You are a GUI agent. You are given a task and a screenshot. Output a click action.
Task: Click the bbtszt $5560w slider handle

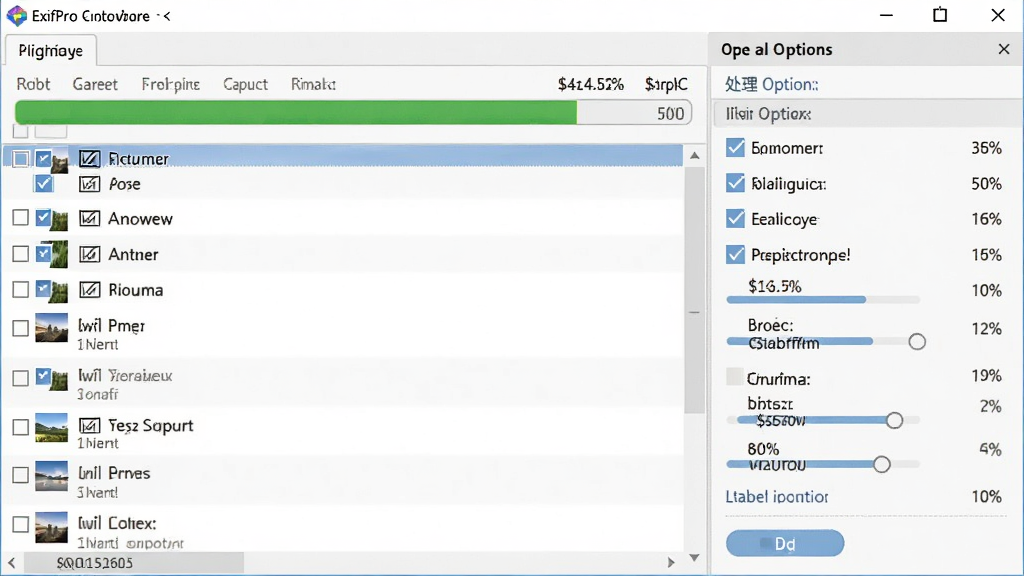(894, 421)
